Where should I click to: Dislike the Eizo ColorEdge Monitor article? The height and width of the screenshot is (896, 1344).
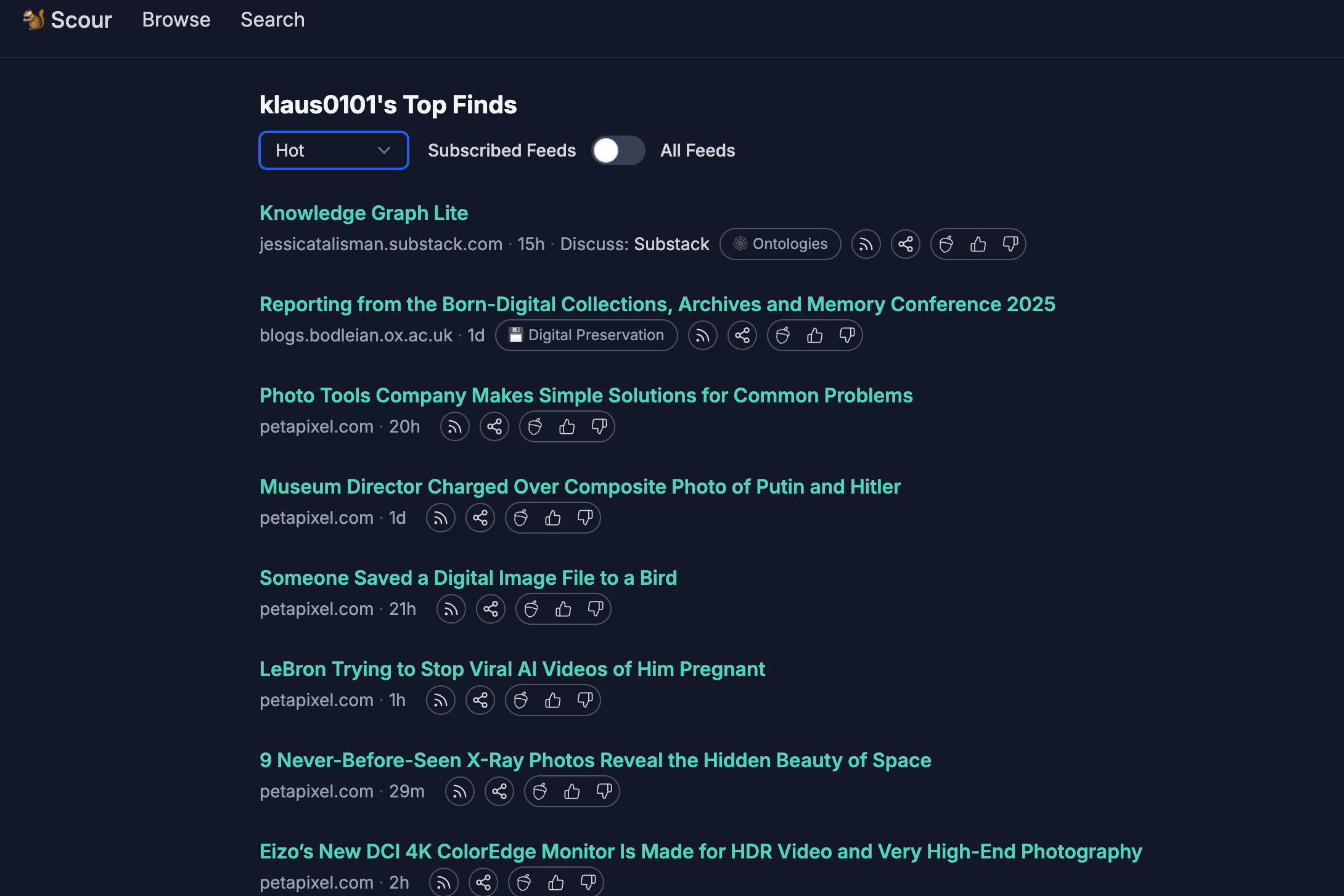(x=588, y=882)
